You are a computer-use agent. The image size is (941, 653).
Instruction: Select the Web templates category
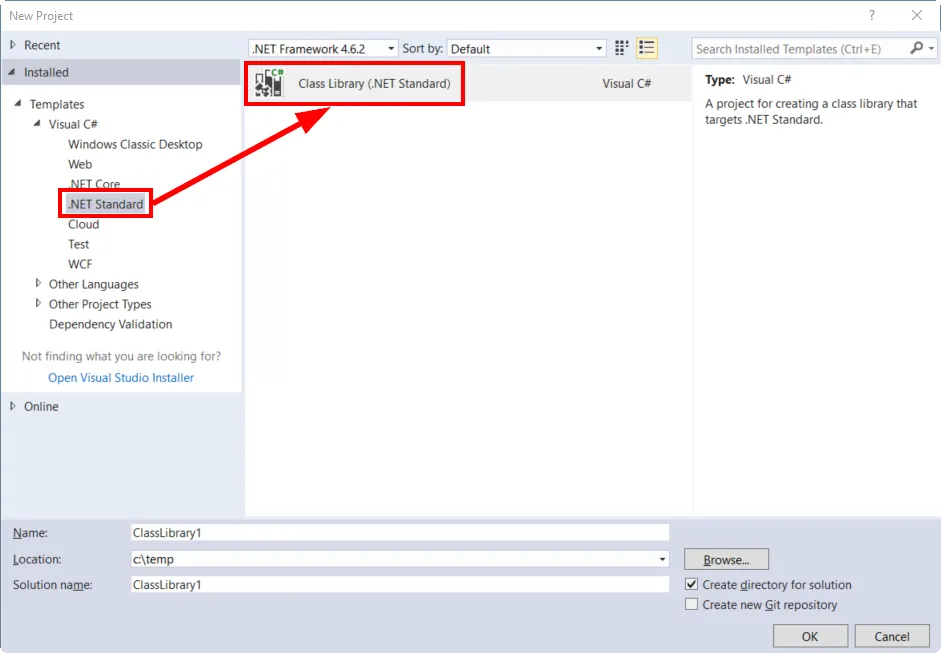click(80, 164)
